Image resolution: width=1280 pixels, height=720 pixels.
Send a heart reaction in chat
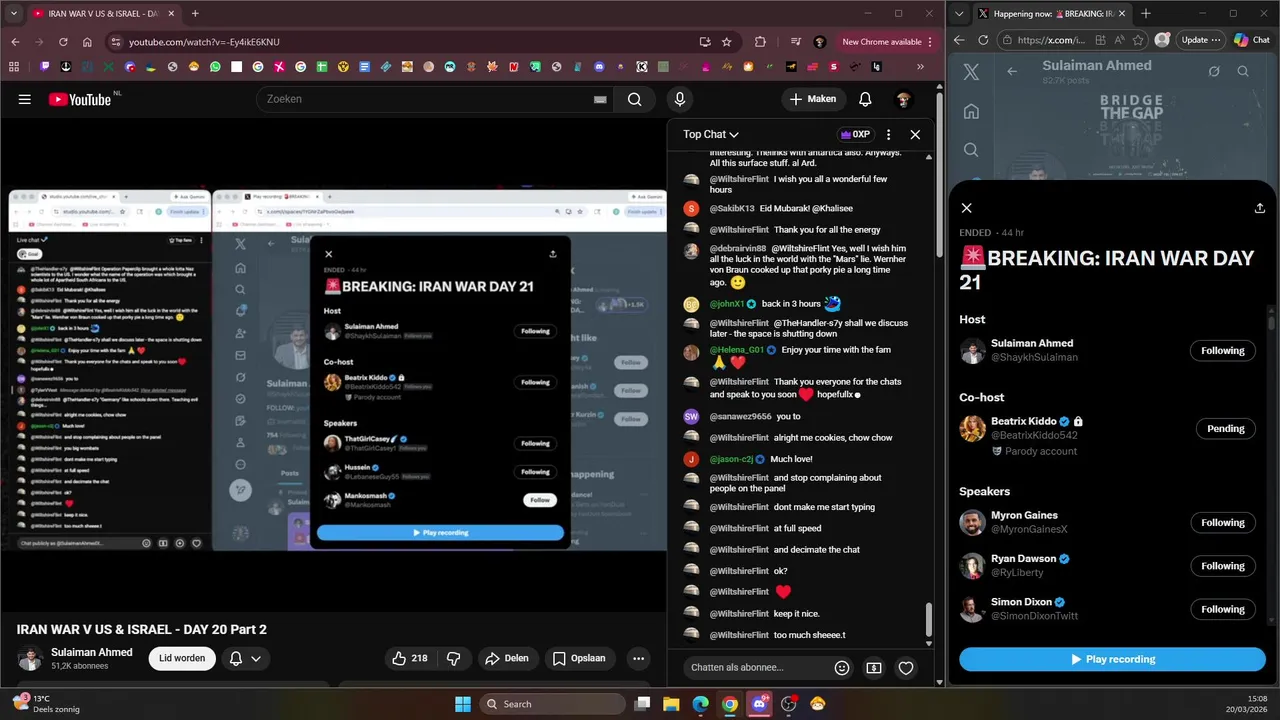coord(906,668)
